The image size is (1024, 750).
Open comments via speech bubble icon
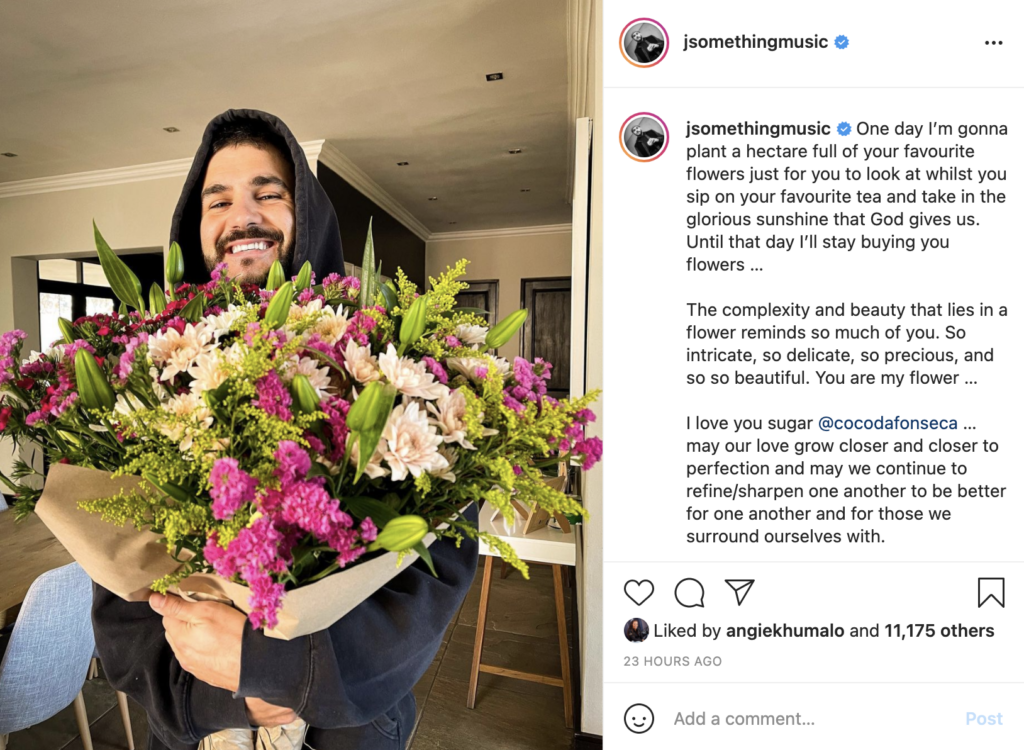[x=689, y=593]
